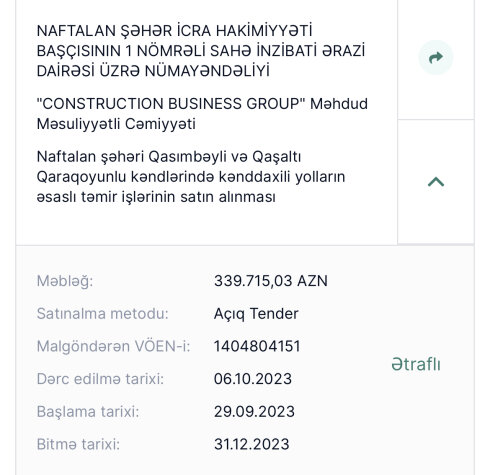490x475 pixels.
Task: Open the Ətraflı details link
Action: tap(416, 364)
